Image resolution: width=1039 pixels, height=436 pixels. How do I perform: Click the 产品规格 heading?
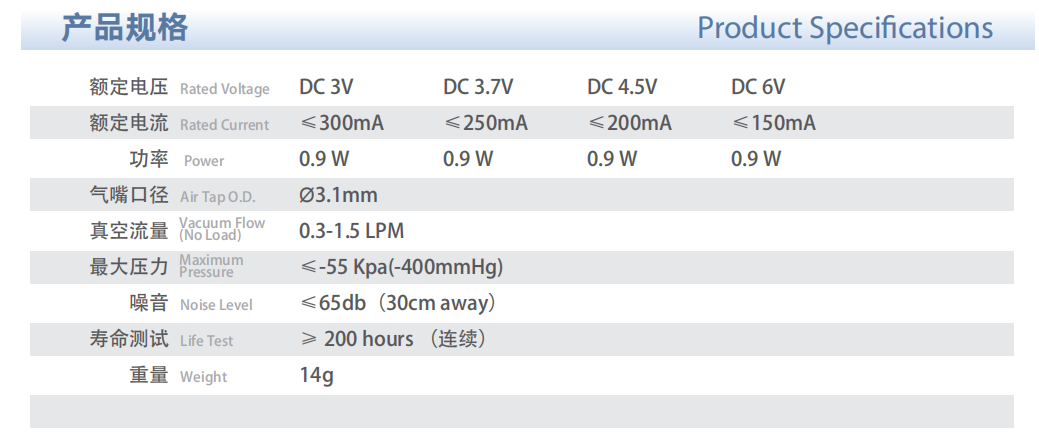coord(125,28)
